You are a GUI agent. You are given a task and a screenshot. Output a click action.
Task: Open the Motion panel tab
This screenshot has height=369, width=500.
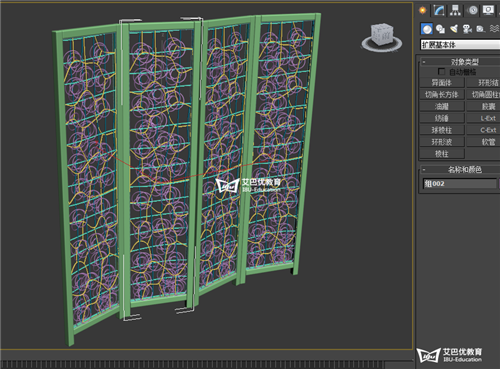pos(472,10)
